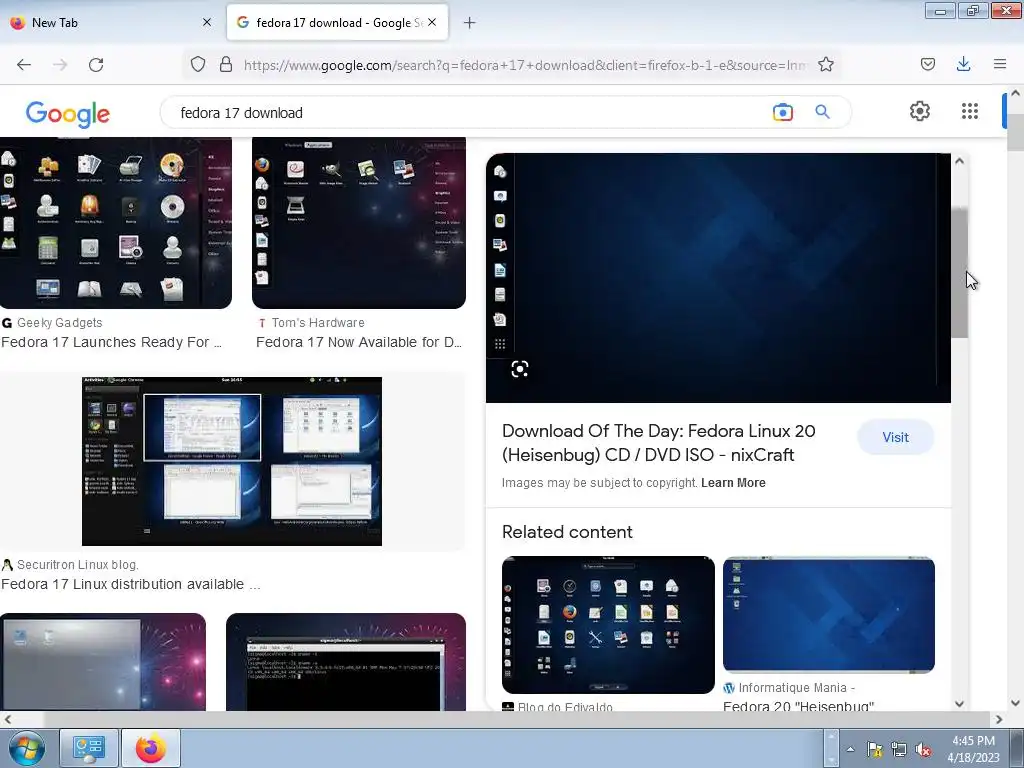
Task: Show hidden system tray icons
Action: [x=850, y=749]
